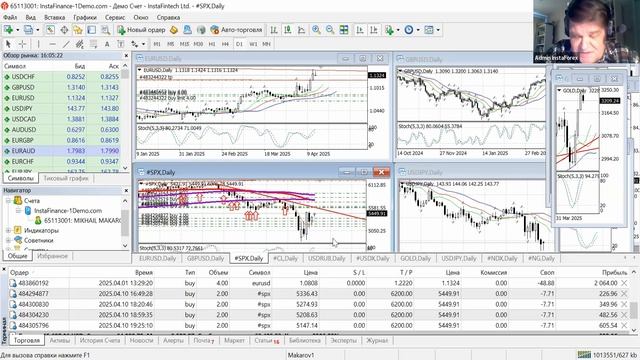Enable chart auto scroll icon
Viewport: 640px width, 360px height.
pyautogui.click(x=360, y=30)
